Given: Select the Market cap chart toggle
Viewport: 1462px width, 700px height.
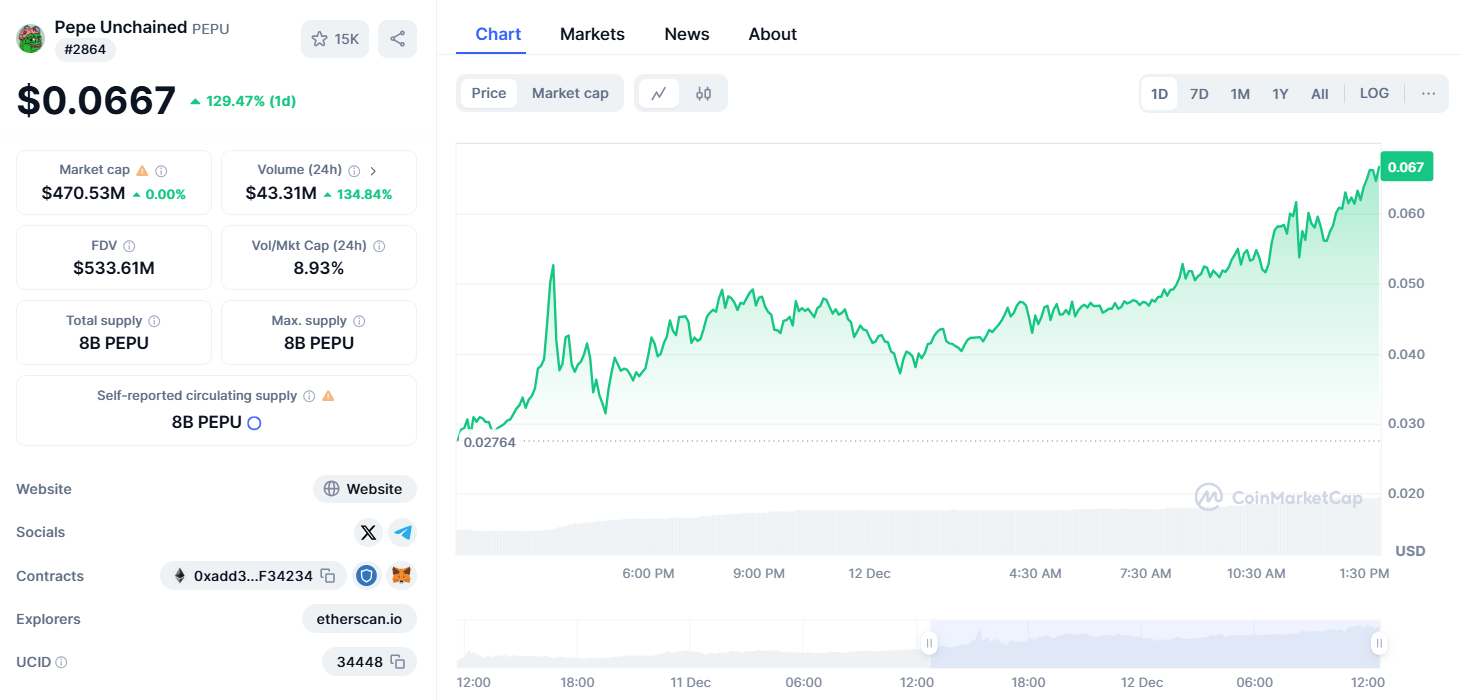Looking at the screenshot, I should pos(570,93).
